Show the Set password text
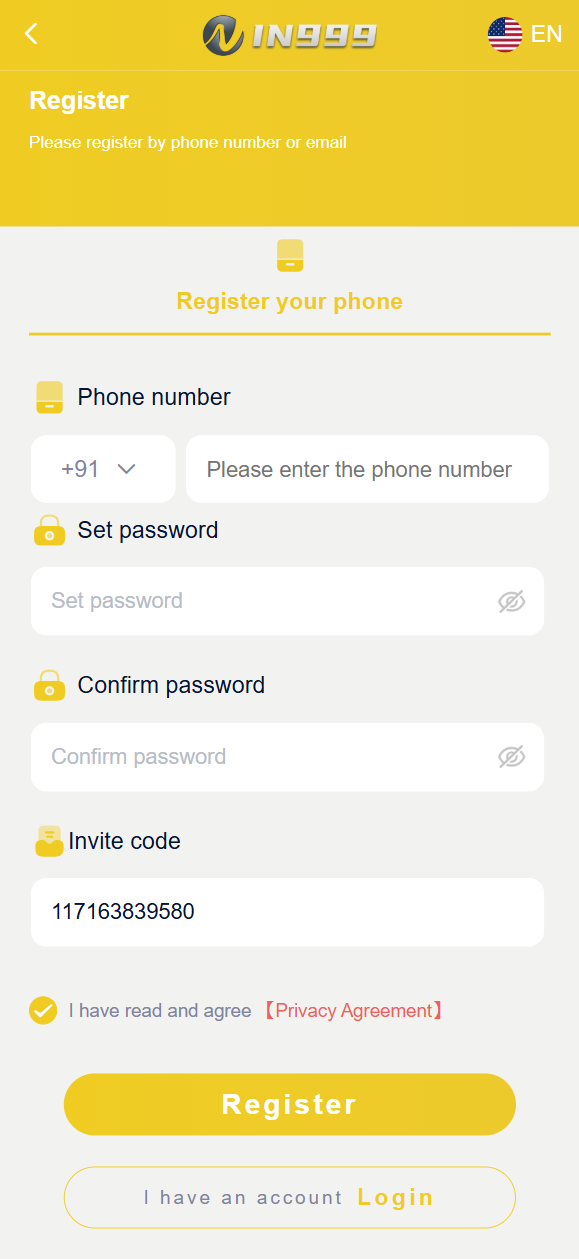The height and width of the screenshot is (1259, 579). (x=511, y=601)
